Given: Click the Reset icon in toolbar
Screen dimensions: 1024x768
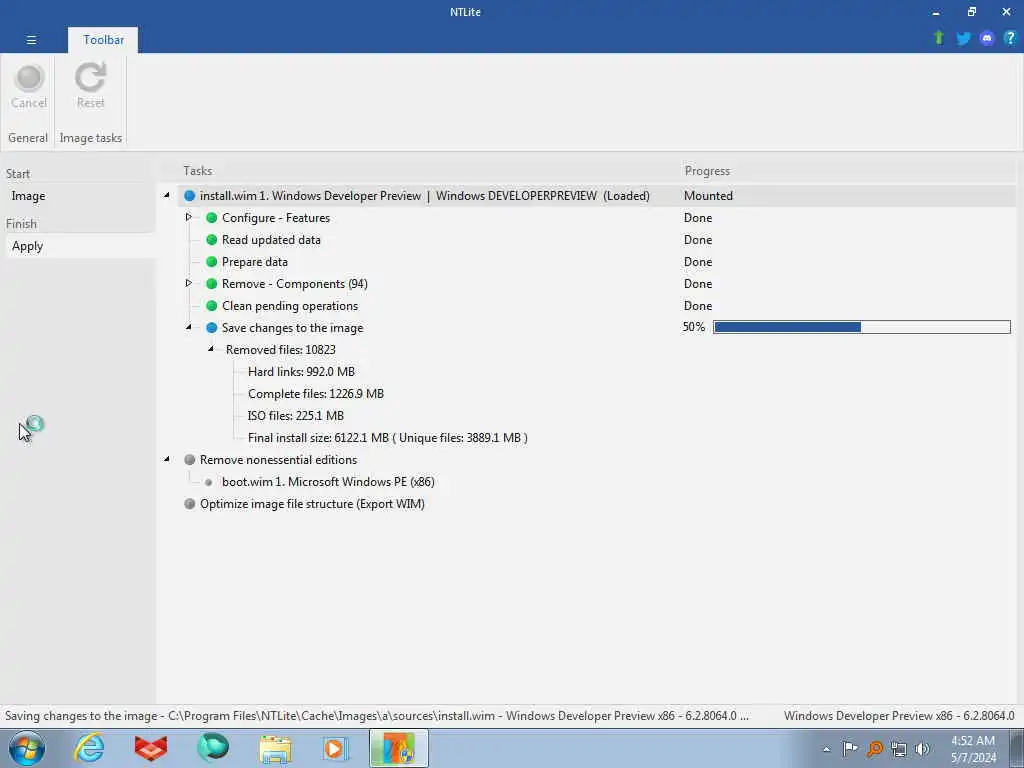Looking at the screenshot, I should pos(90,78).
